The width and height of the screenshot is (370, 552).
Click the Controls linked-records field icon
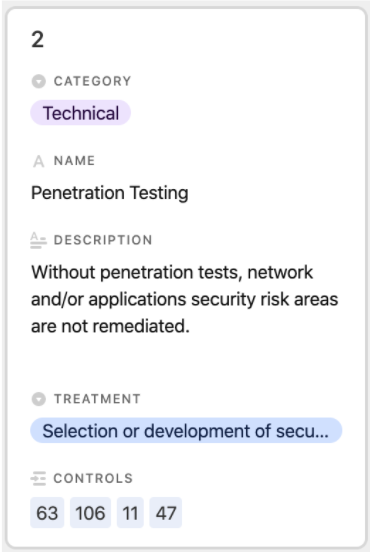tap(38, 479)
